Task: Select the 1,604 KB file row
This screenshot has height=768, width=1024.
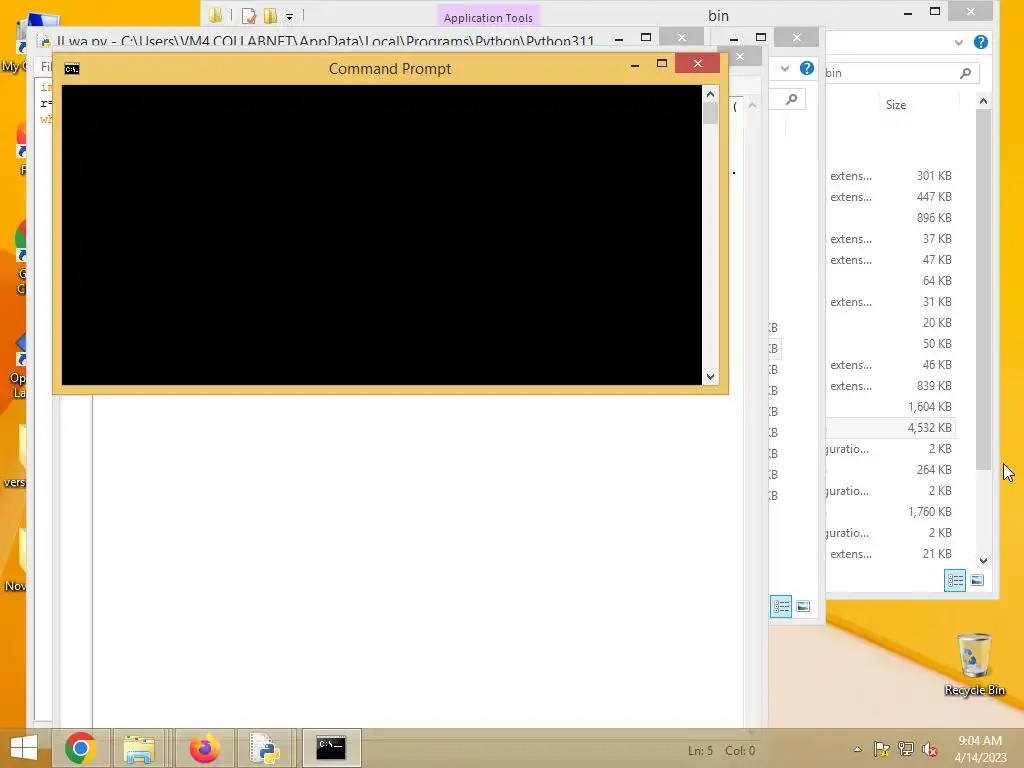Action: pos(890,407)
